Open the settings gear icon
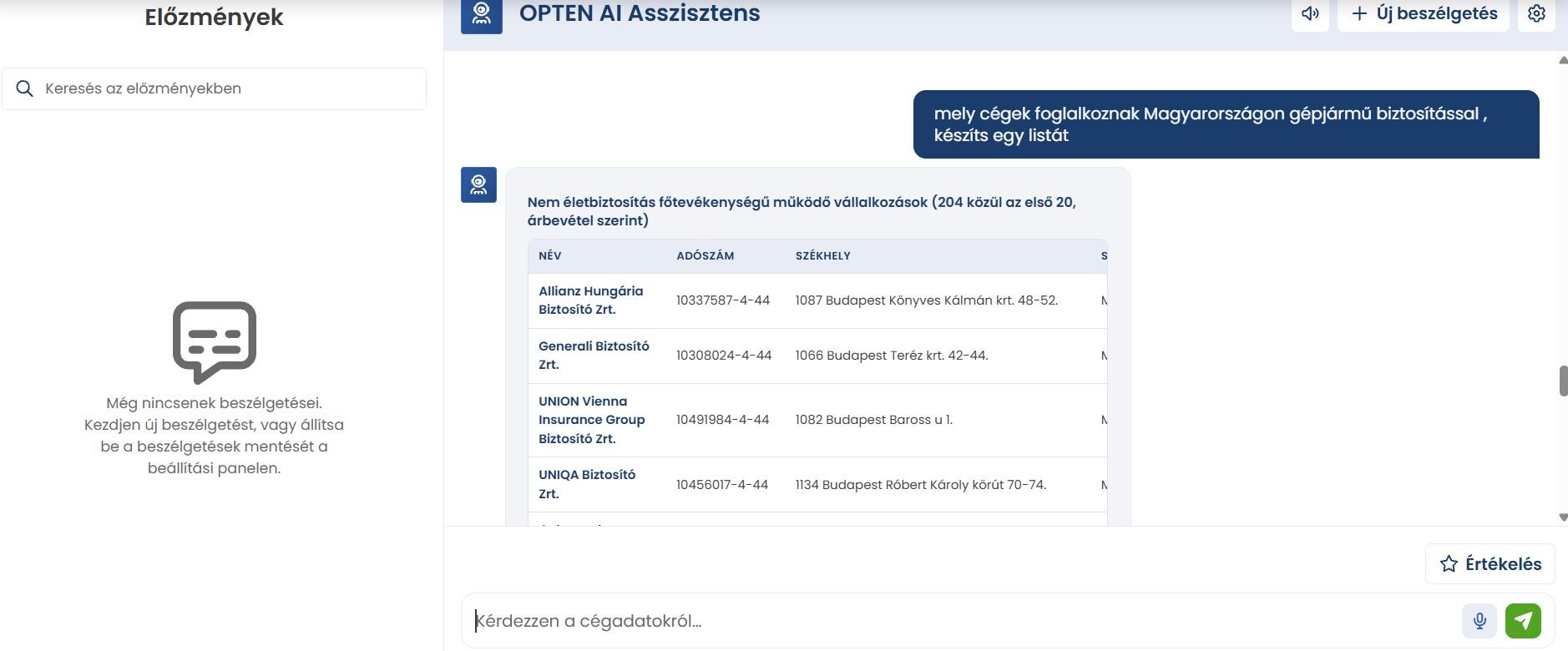 click(1536, 14)
